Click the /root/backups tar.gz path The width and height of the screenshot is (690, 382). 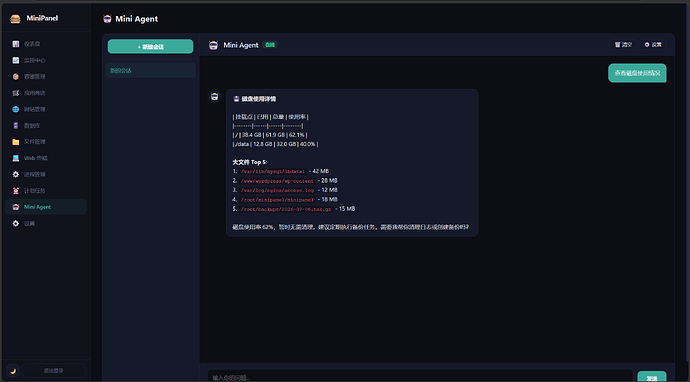click(286, 209)
